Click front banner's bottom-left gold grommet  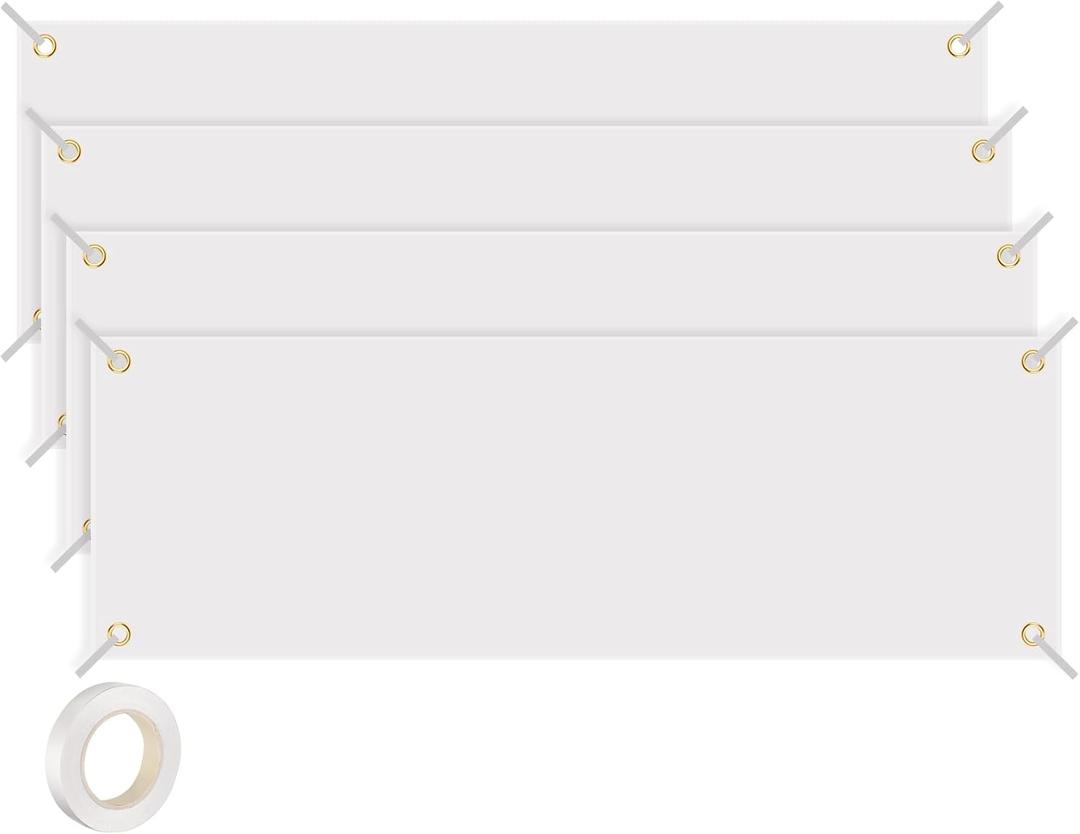pyautogui.click(x=119, y=633)
